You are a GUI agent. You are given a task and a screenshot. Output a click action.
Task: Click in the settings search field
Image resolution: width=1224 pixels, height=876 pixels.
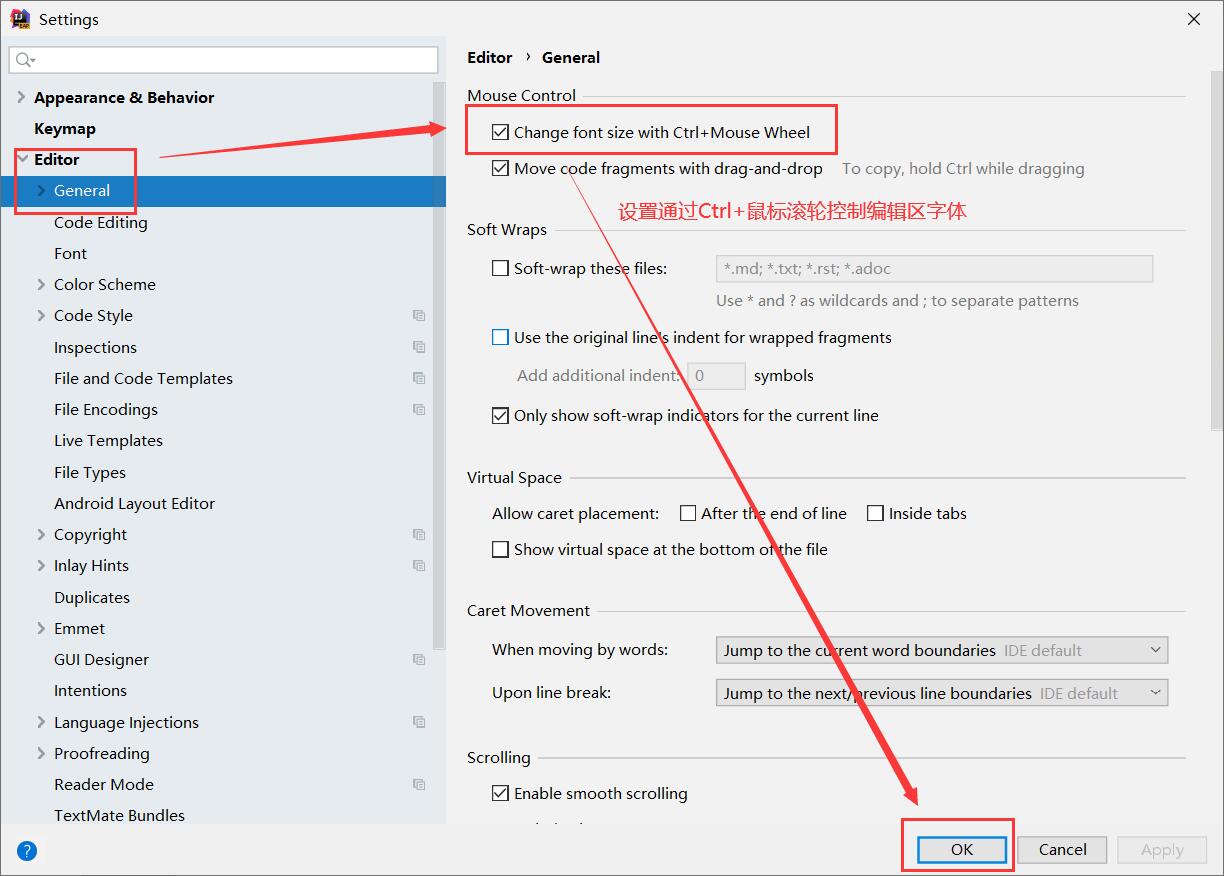(224, 60)
